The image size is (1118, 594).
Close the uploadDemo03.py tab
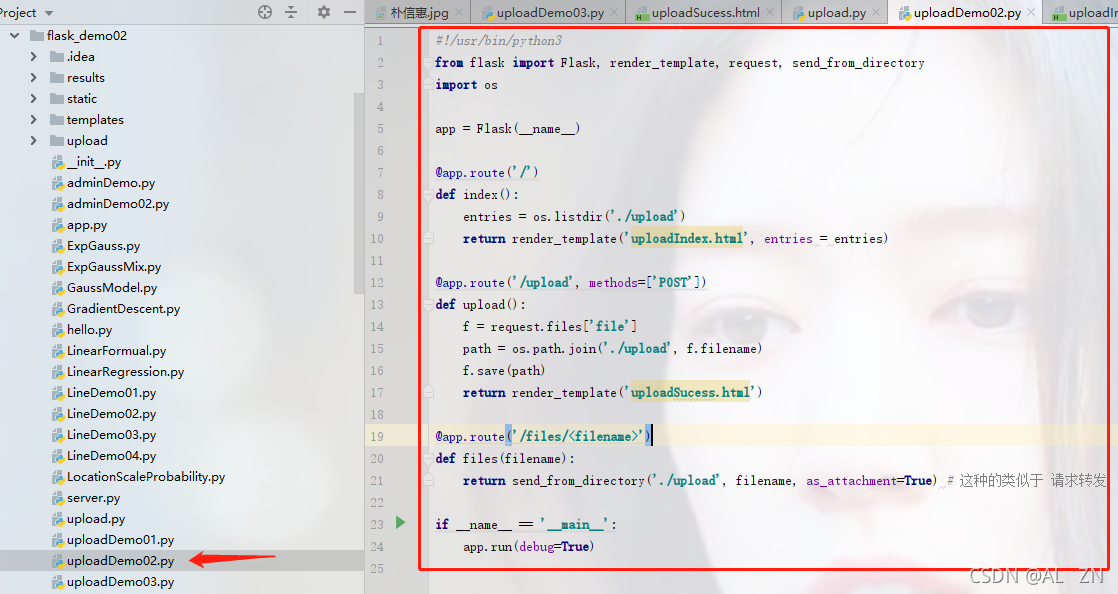click(x=615, y=12)
